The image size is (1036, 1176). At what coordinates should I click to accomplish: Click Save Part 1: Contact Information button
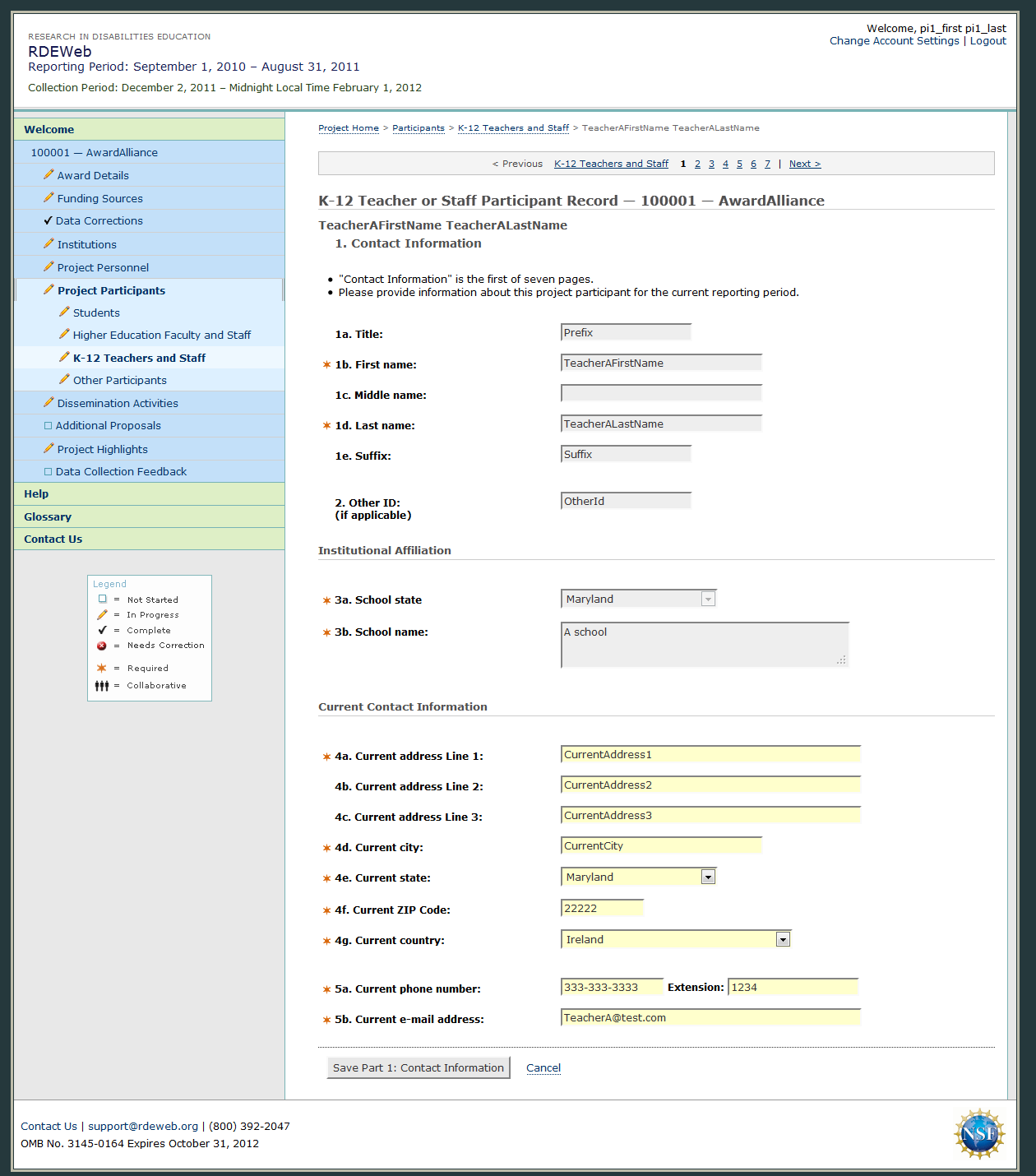419,1067
